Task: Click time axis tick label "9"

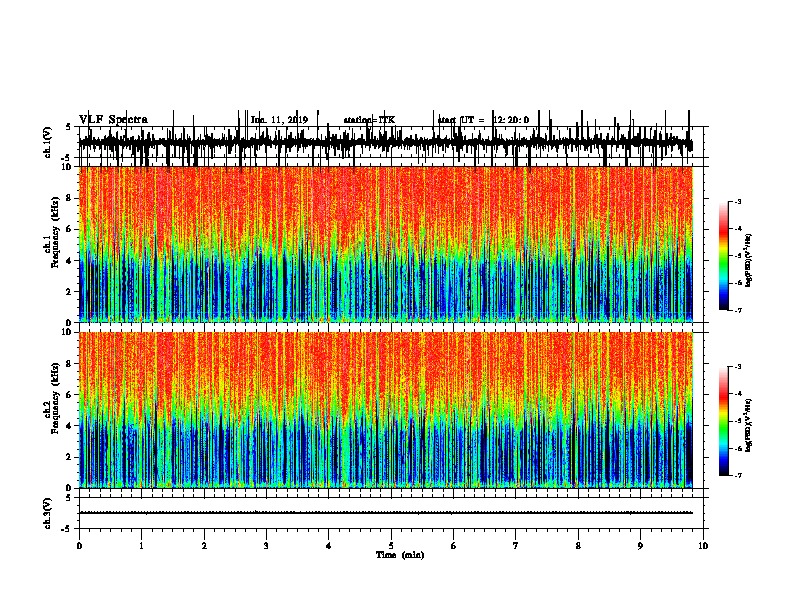Action: pyautogui.click(x=640, y=546)
